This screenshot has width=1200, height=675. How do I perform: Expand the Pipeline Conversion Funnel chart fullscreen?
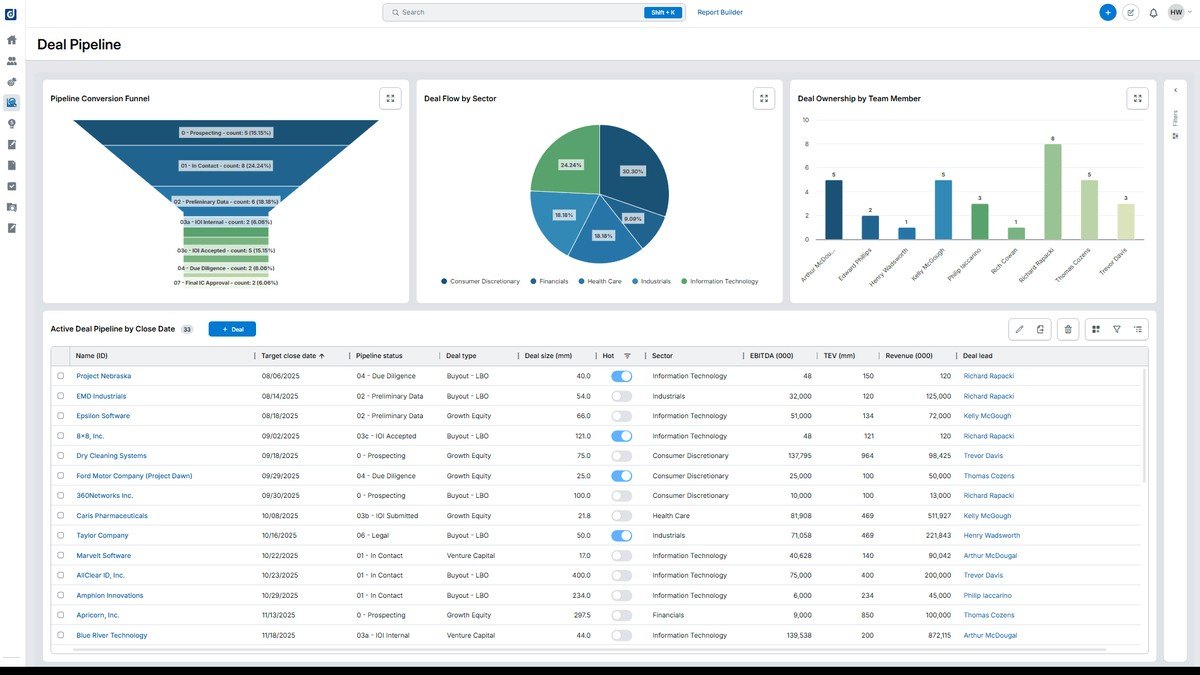(x=391, y=98)
